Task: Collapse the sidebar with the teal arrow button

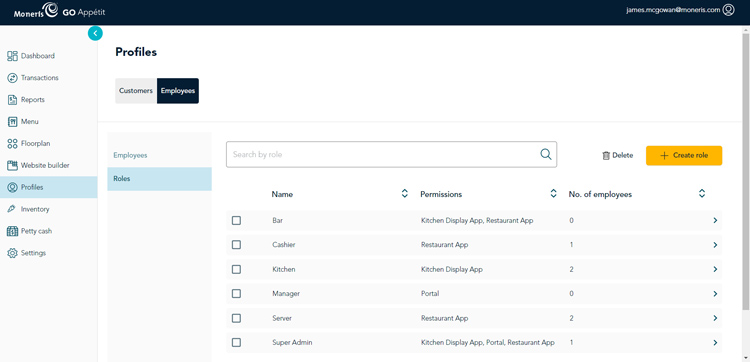Action: tap(95, 33)
